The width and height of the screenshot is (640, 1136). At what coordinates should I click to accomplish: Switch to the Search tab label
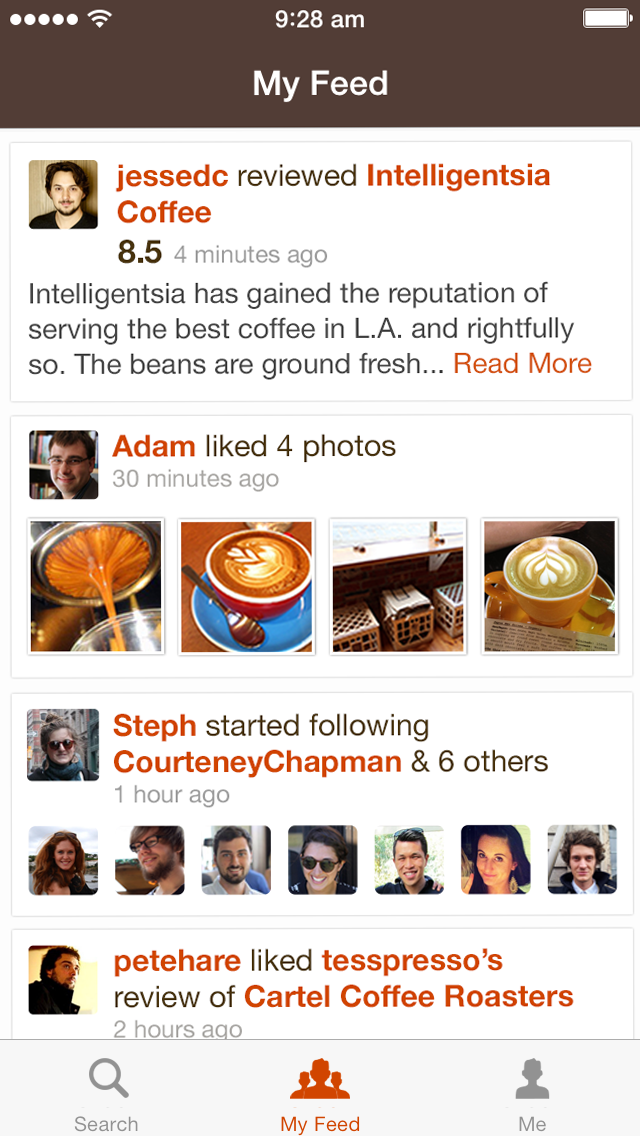coord(106,1123)
